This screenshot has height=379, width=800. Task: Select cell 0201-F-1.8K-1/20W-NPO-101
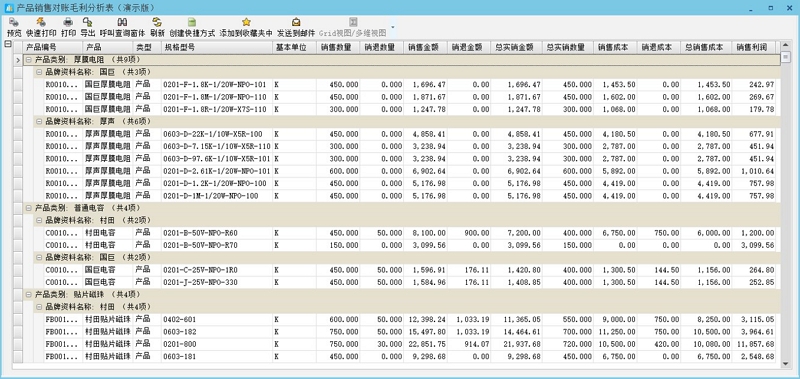217,84
